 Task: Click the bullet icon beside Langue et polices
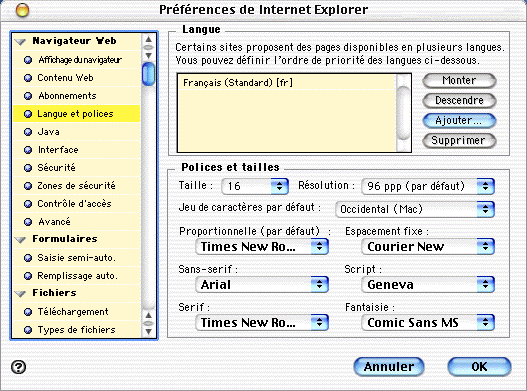[28, 114]
